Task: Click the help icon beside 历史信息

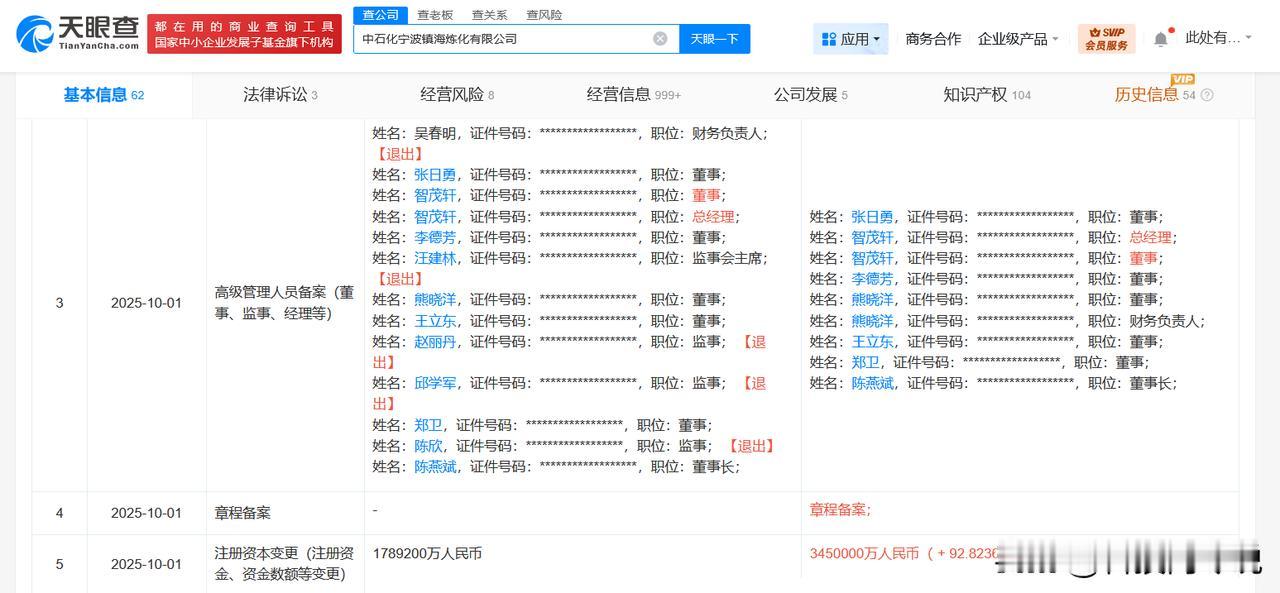Action: [x=1207, y=95]
